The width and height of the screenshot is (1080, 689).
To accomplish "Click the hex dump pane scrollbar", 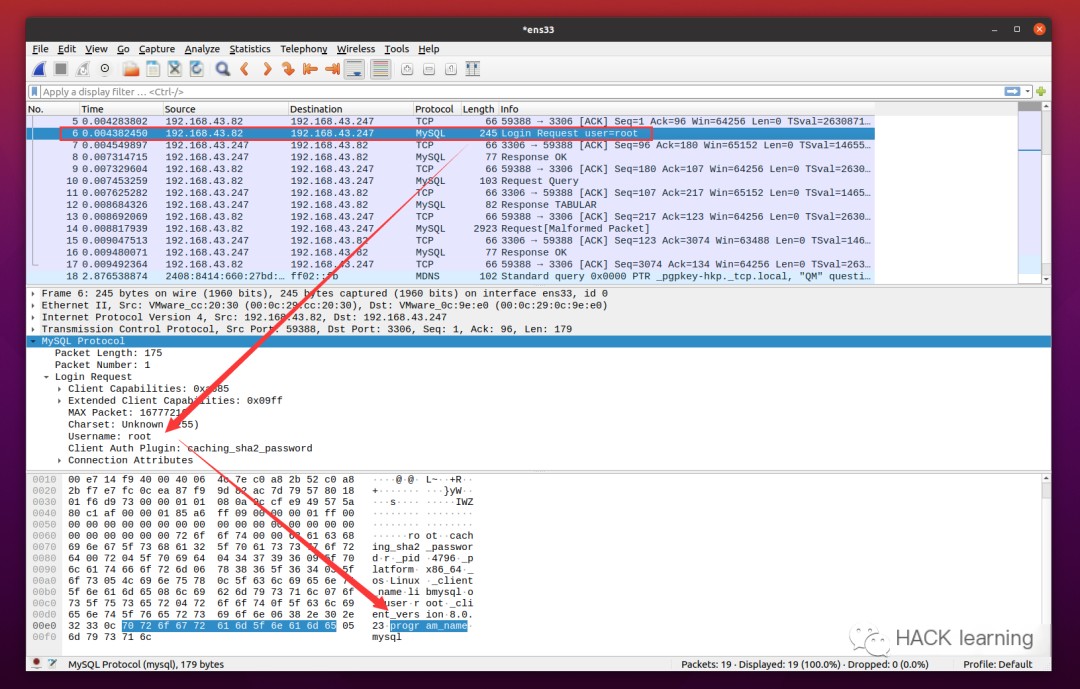I will [1046, 564].
